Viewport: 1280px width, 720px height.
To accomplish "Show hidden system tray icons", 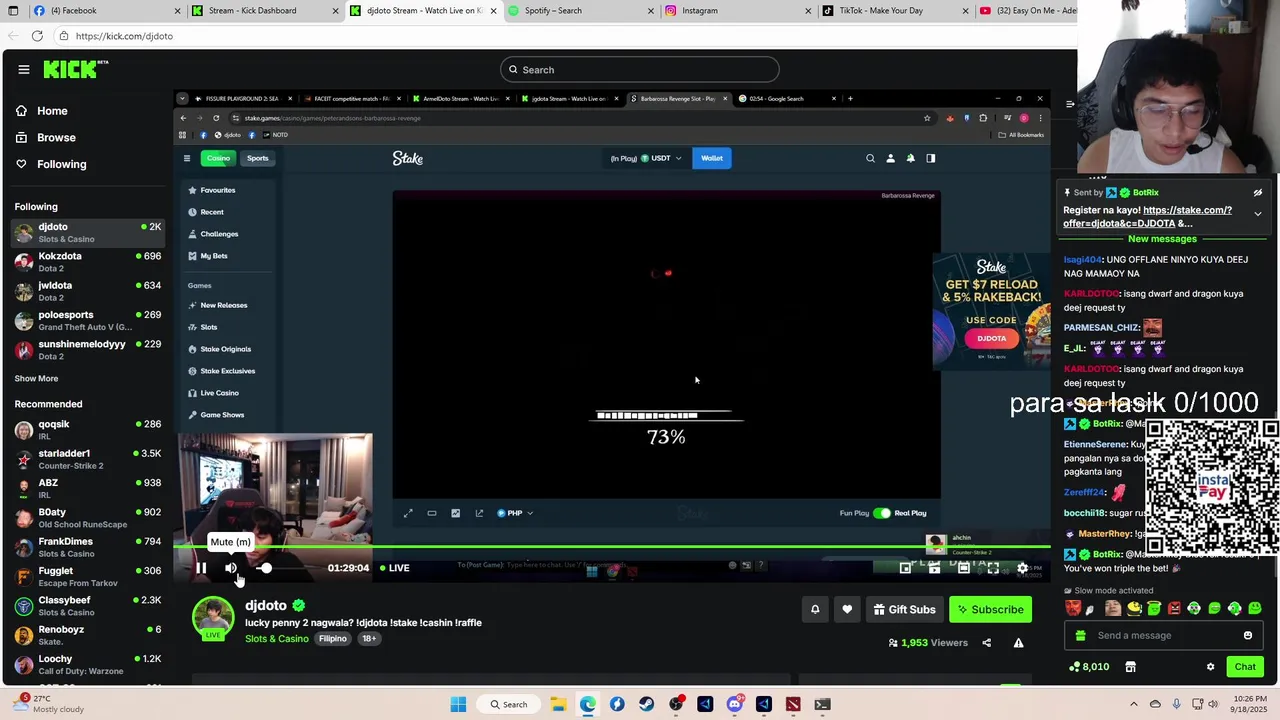I will click(1133, 704).
